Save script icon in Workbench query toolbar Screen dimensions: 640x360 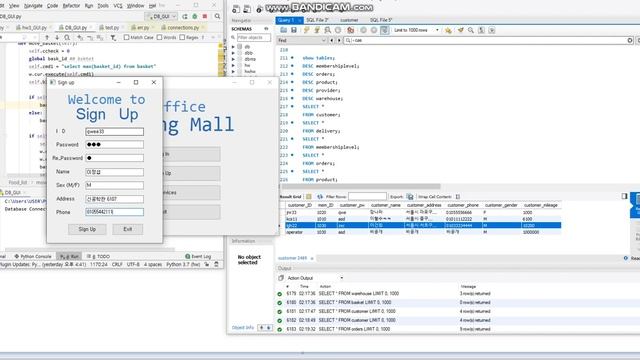(293, 30)
